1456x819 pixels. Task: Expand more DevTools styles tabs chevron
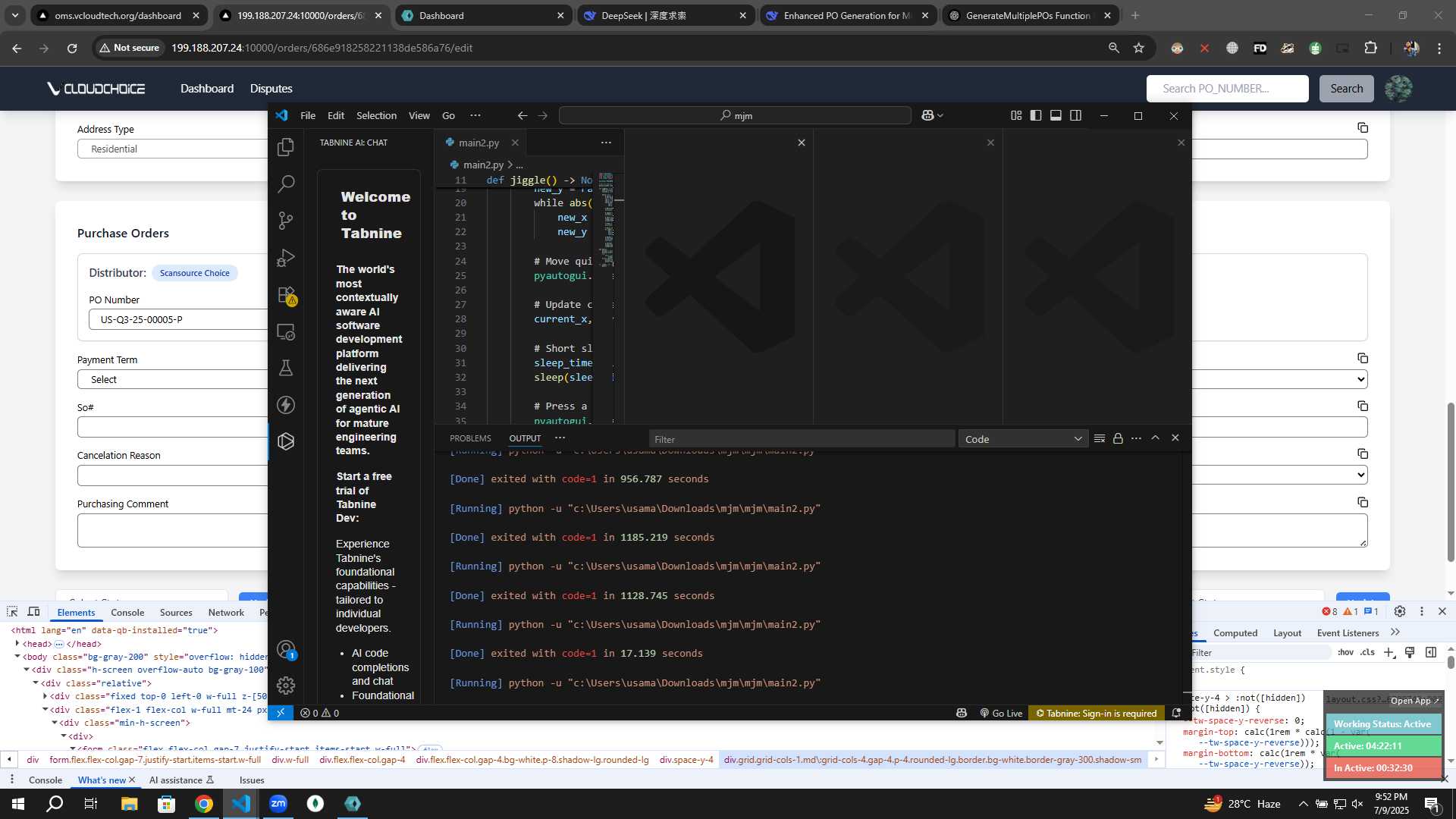tap(1395, 632)
